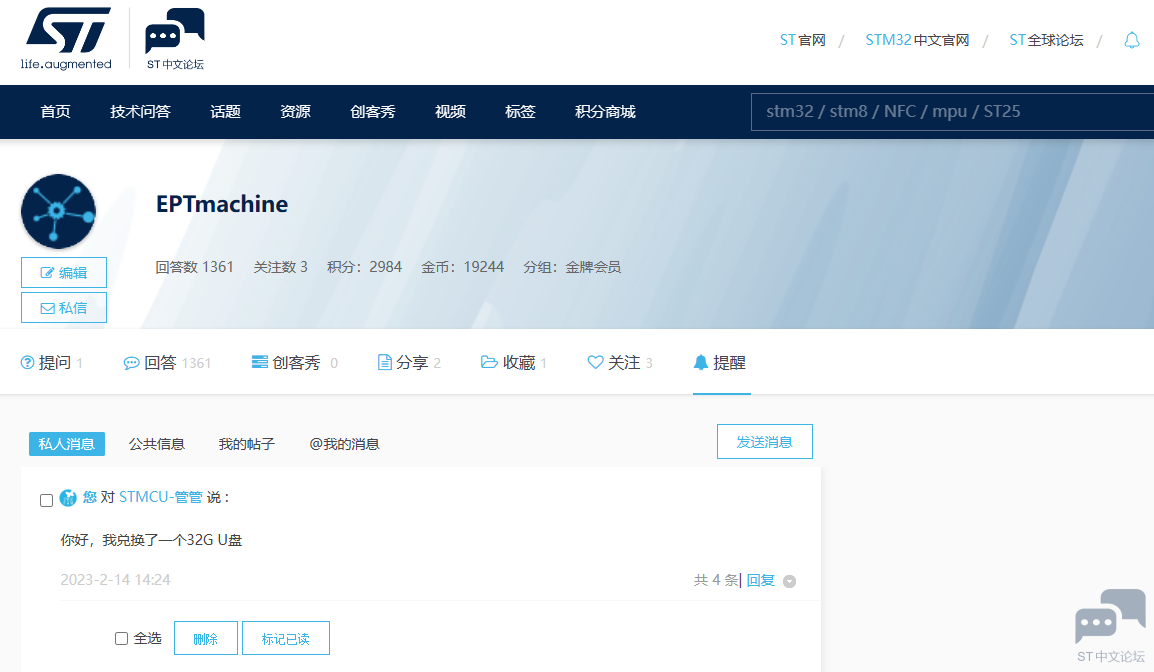
Task: Click the timestamp 2023-2-14 14:24
Action: point(116,580)
